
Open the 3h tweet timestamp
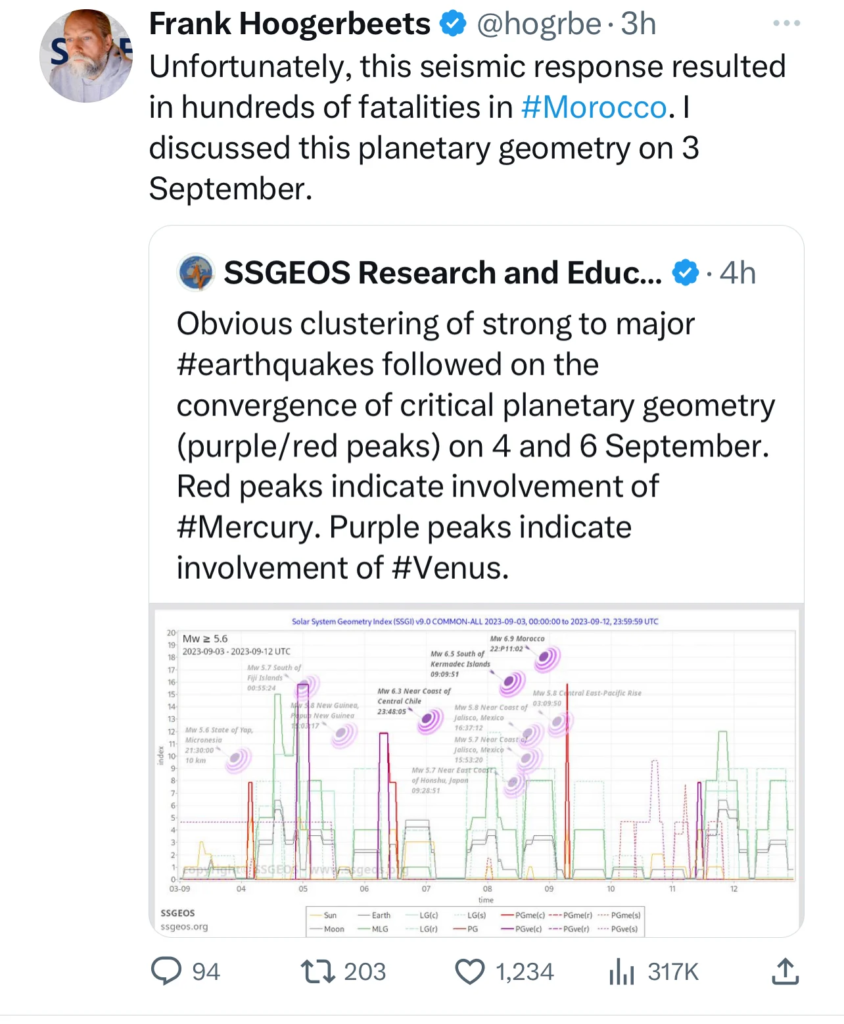pyautogui.click(x=638, y=24)
